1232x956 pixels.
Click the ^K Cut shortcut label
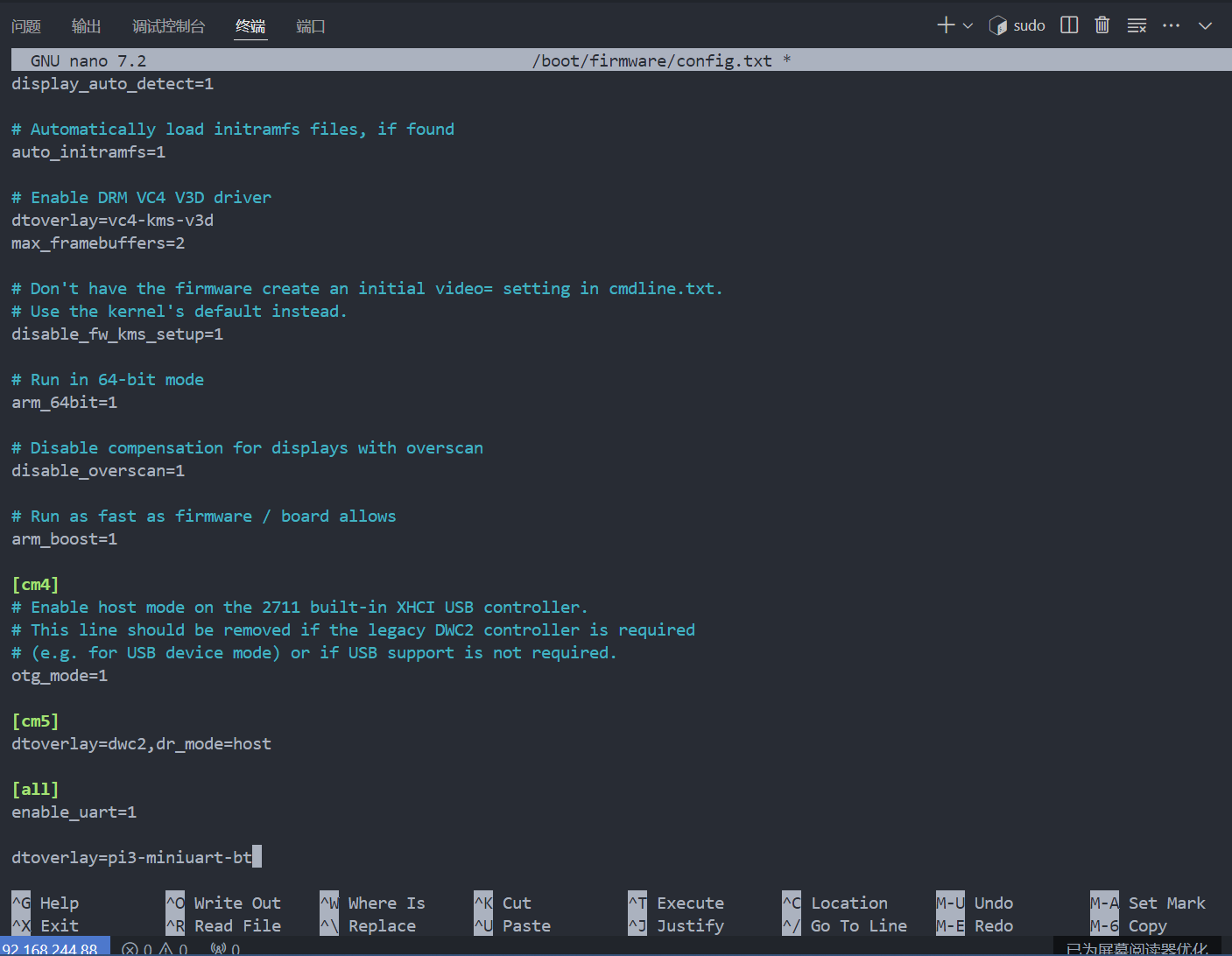coord(503,903)
